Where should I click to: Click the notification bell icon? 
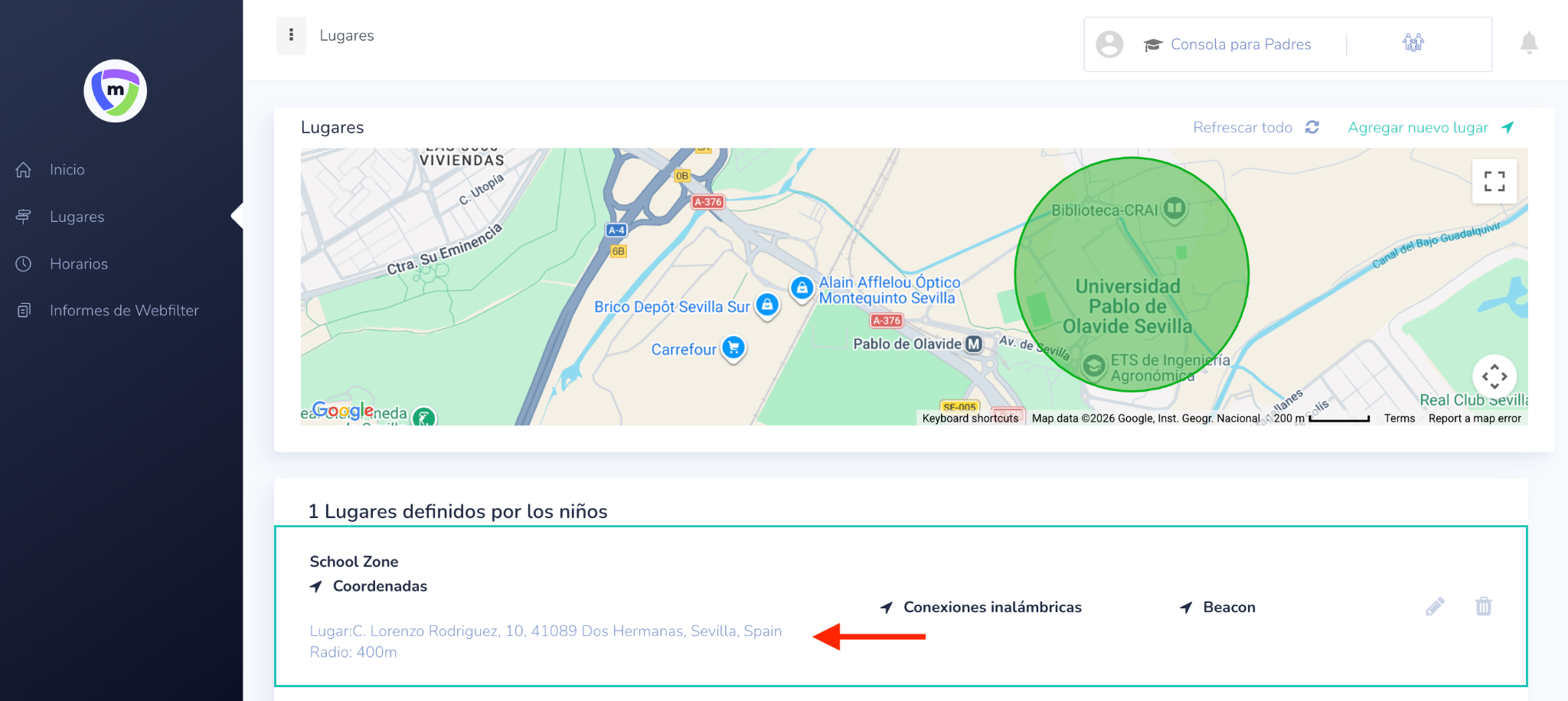[1528, 43]
